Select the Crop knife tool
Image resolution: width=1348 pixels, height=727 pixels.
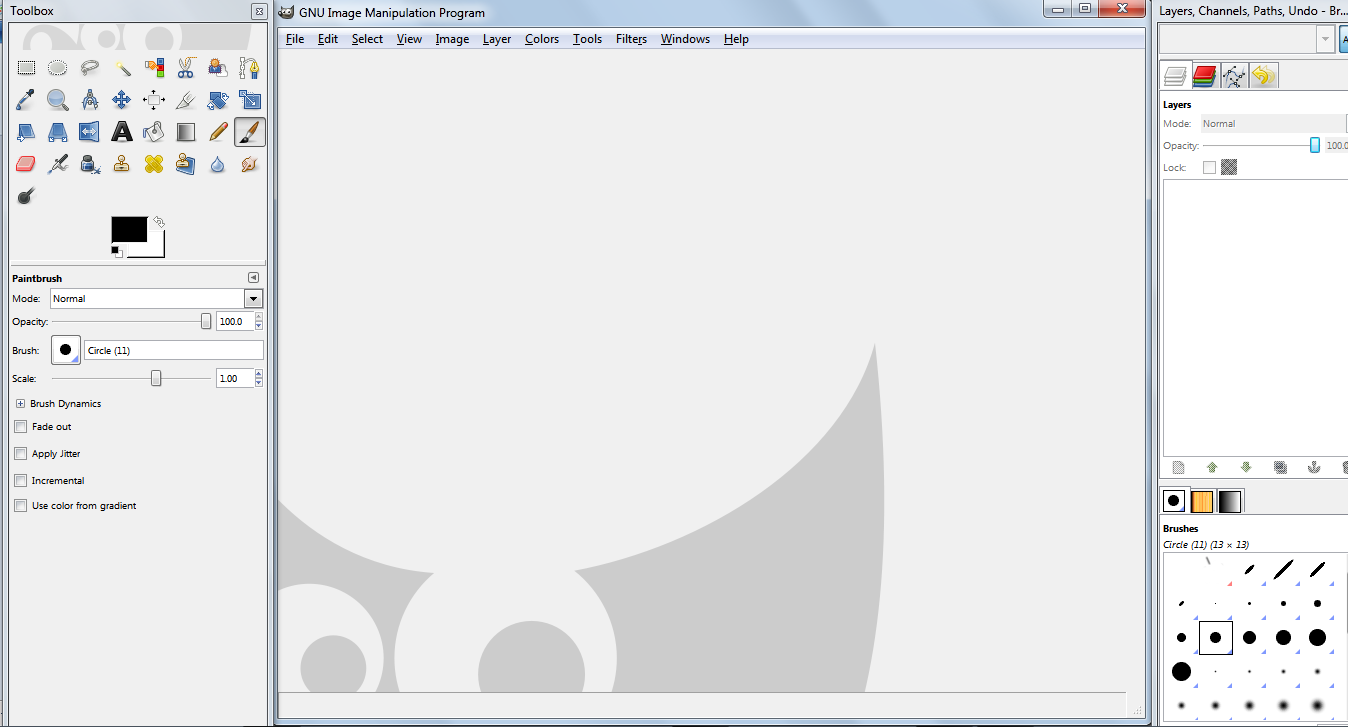pos(186,100)
